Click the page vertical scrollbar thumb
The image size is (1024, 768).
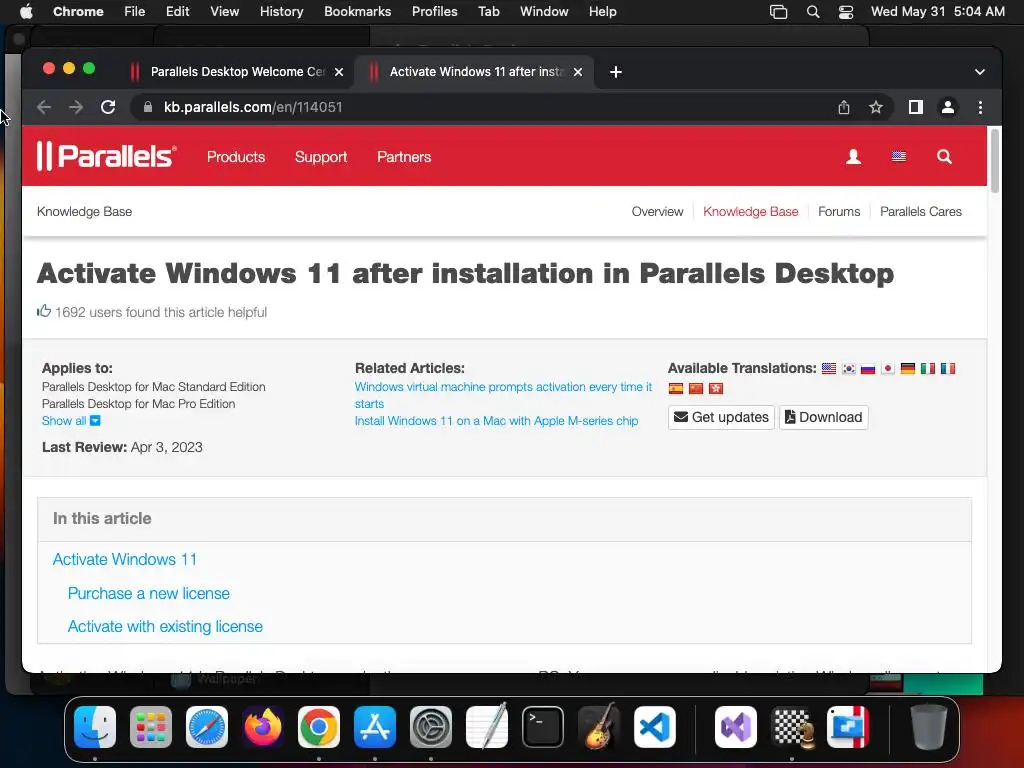pyautogui.click(x=995, y=161)
